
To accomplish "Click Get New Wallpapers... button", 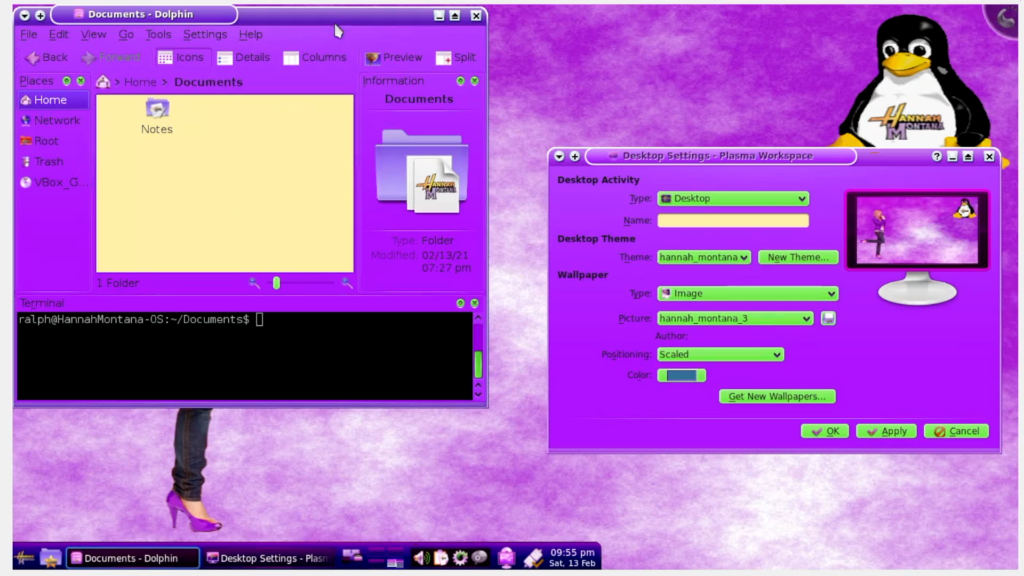I will pos(777,396).
